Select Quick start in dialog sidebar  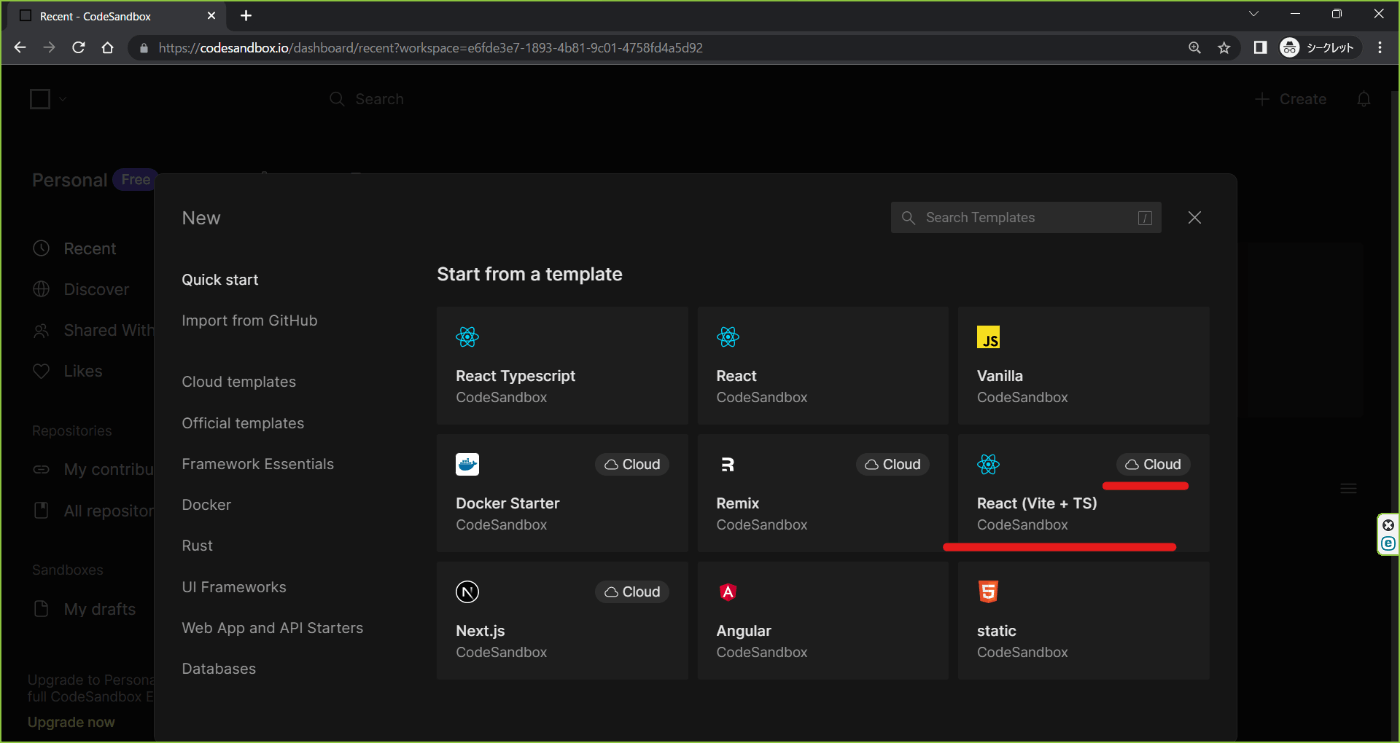220,280
